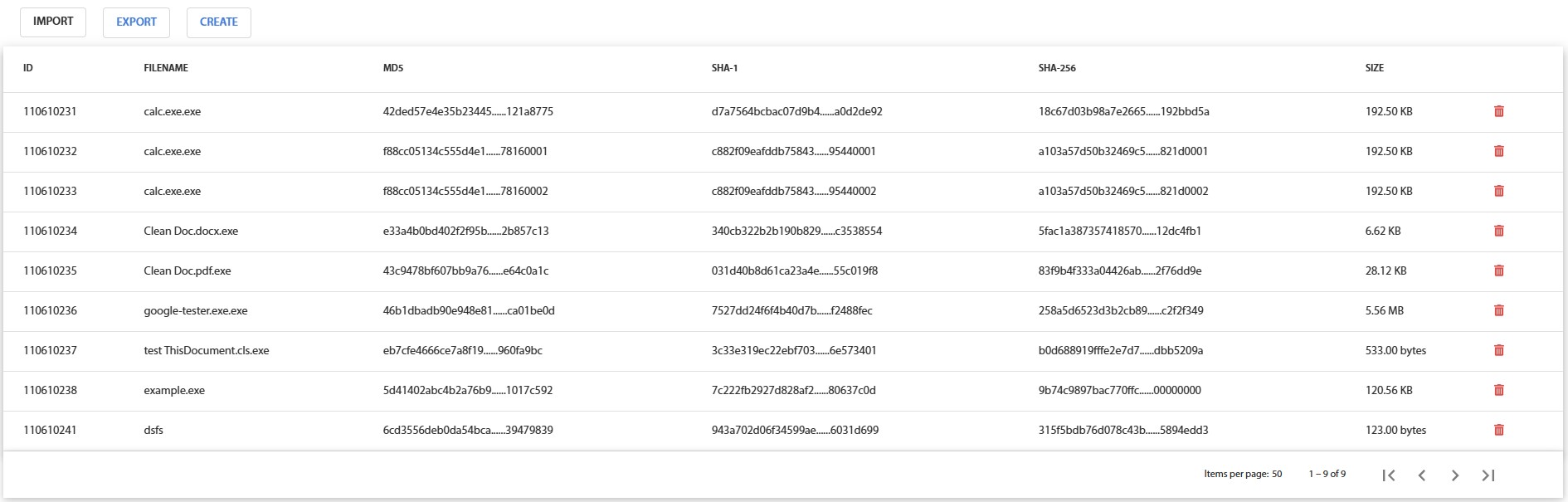
Task: Jump to the last page of results
Action: click(x=1486, y=475)
